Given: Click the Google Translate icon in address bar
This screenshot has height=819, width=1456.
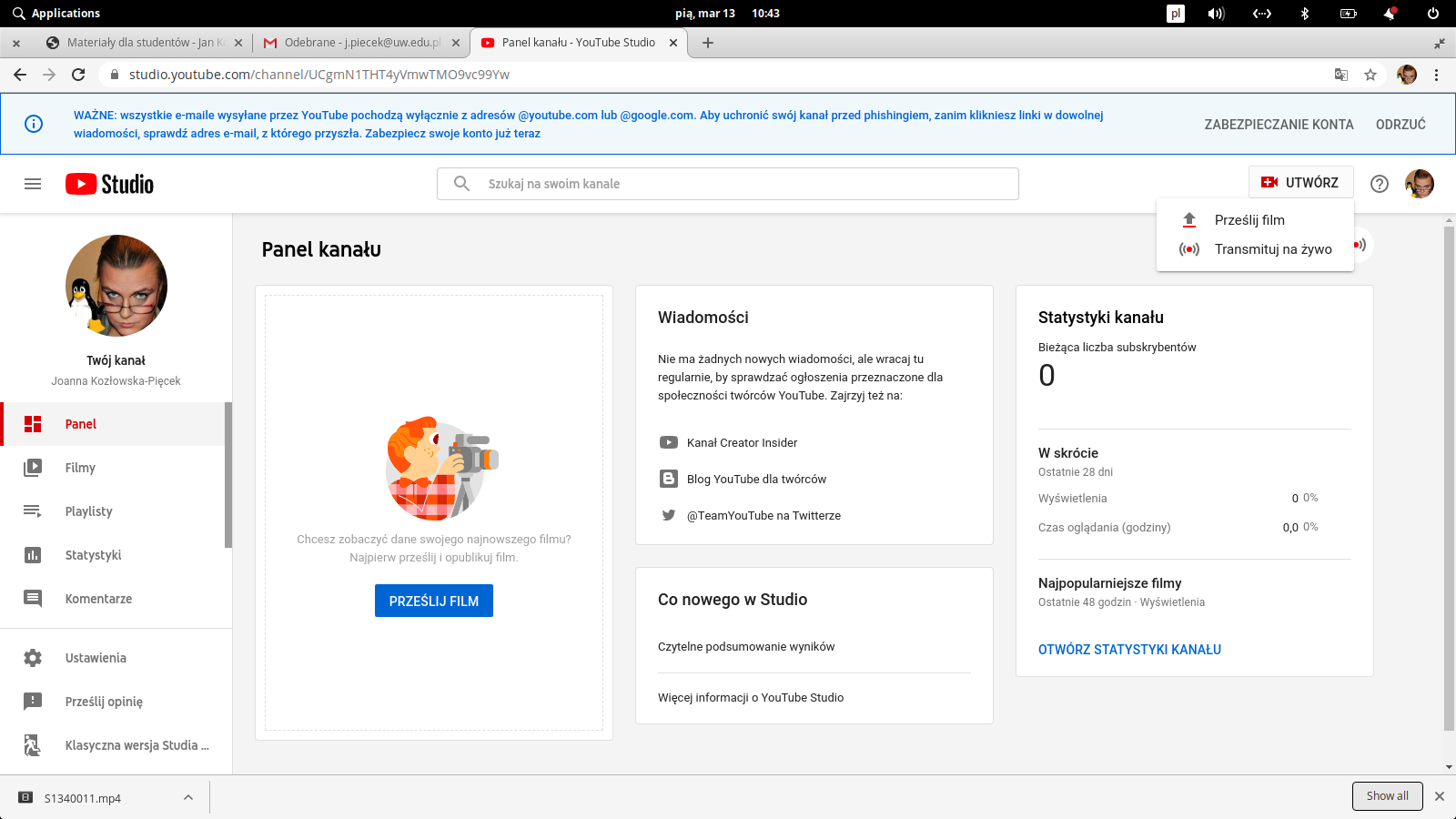Looking at the screenshot, I should (1341, 75).
